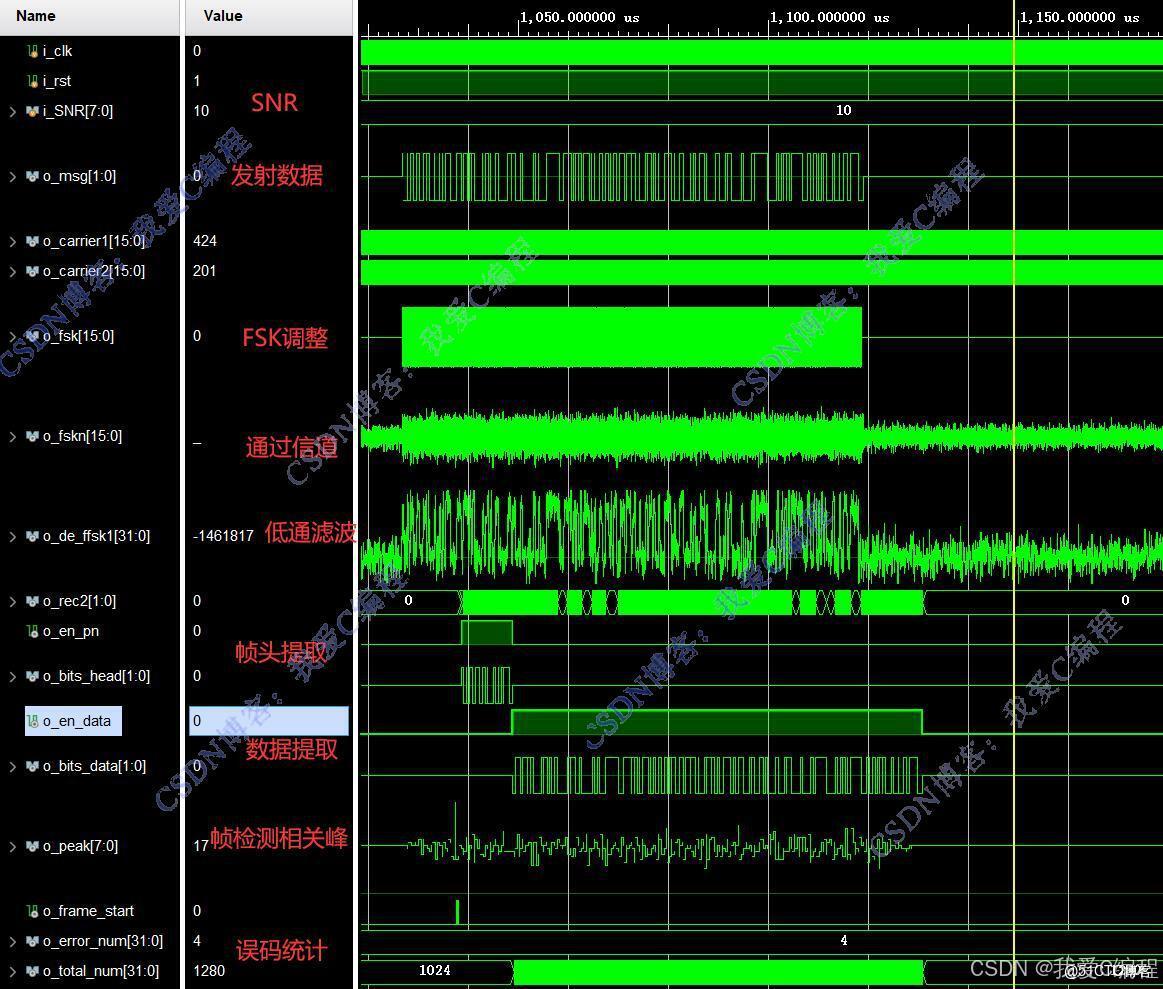Click the o_carrier2 value 201
The height and width of the screenshot is (989, 1163).
pyautogui.click(x=204, y=272)
